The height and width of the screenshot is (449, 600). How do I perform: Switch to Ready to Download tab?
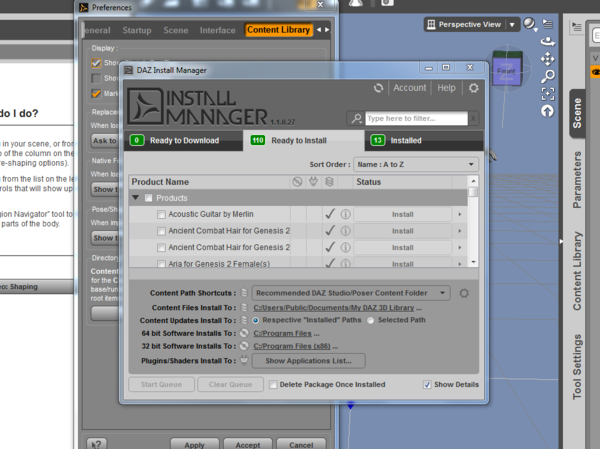184,140
